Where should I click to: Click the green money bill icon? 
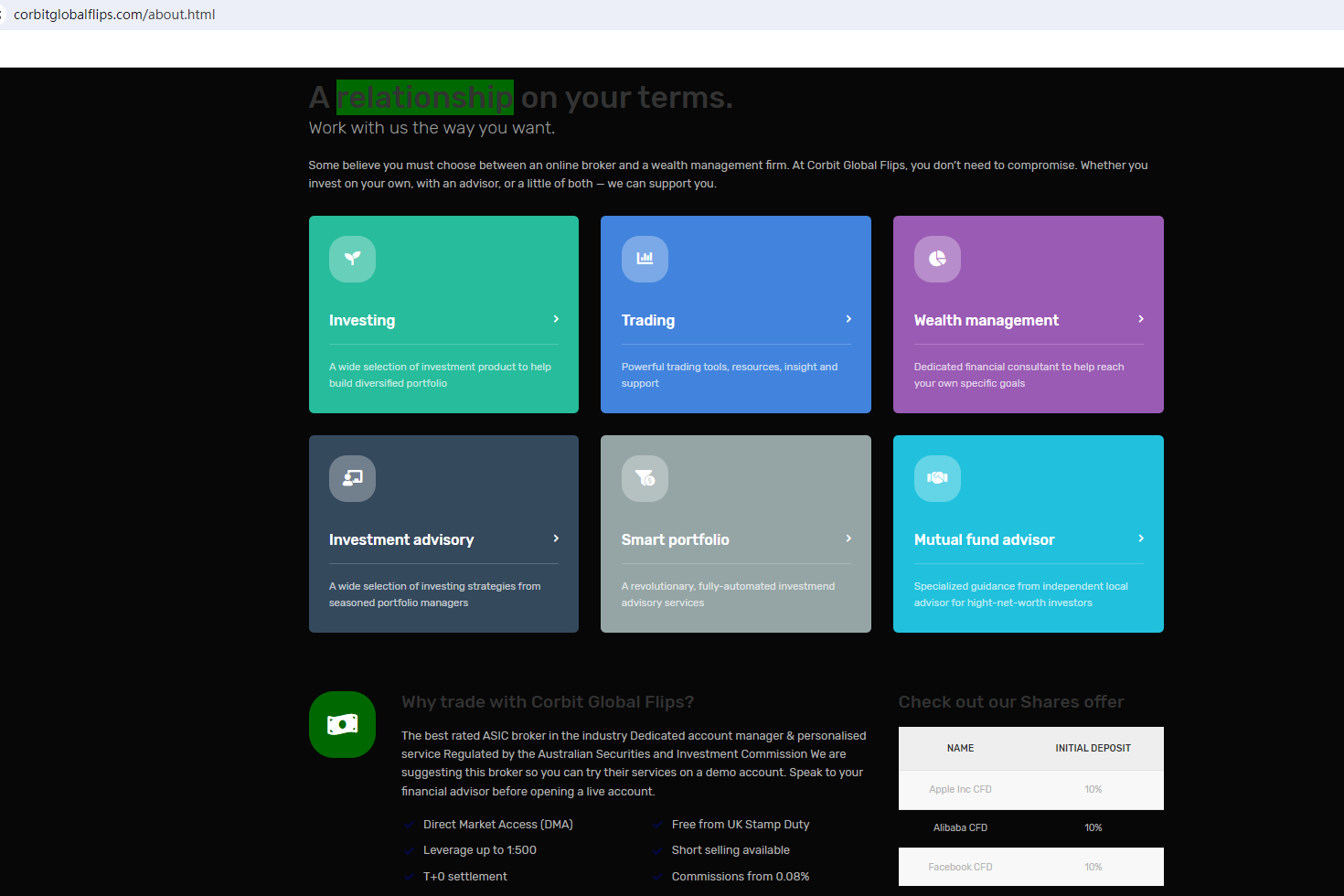click(x=342, y=724)
